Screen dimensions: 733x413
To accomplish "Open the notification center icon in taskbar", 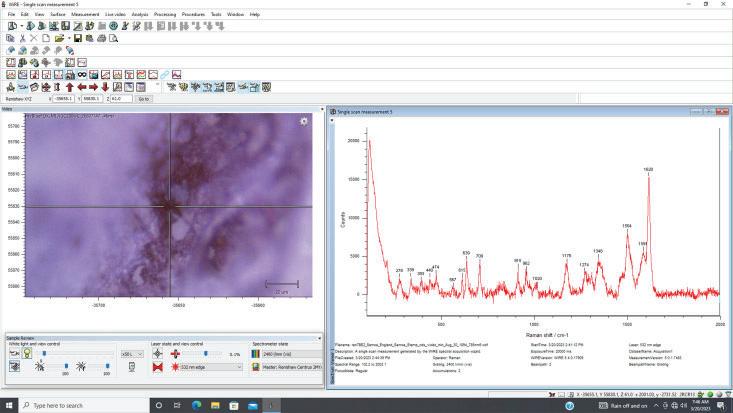I will [721, 405].
